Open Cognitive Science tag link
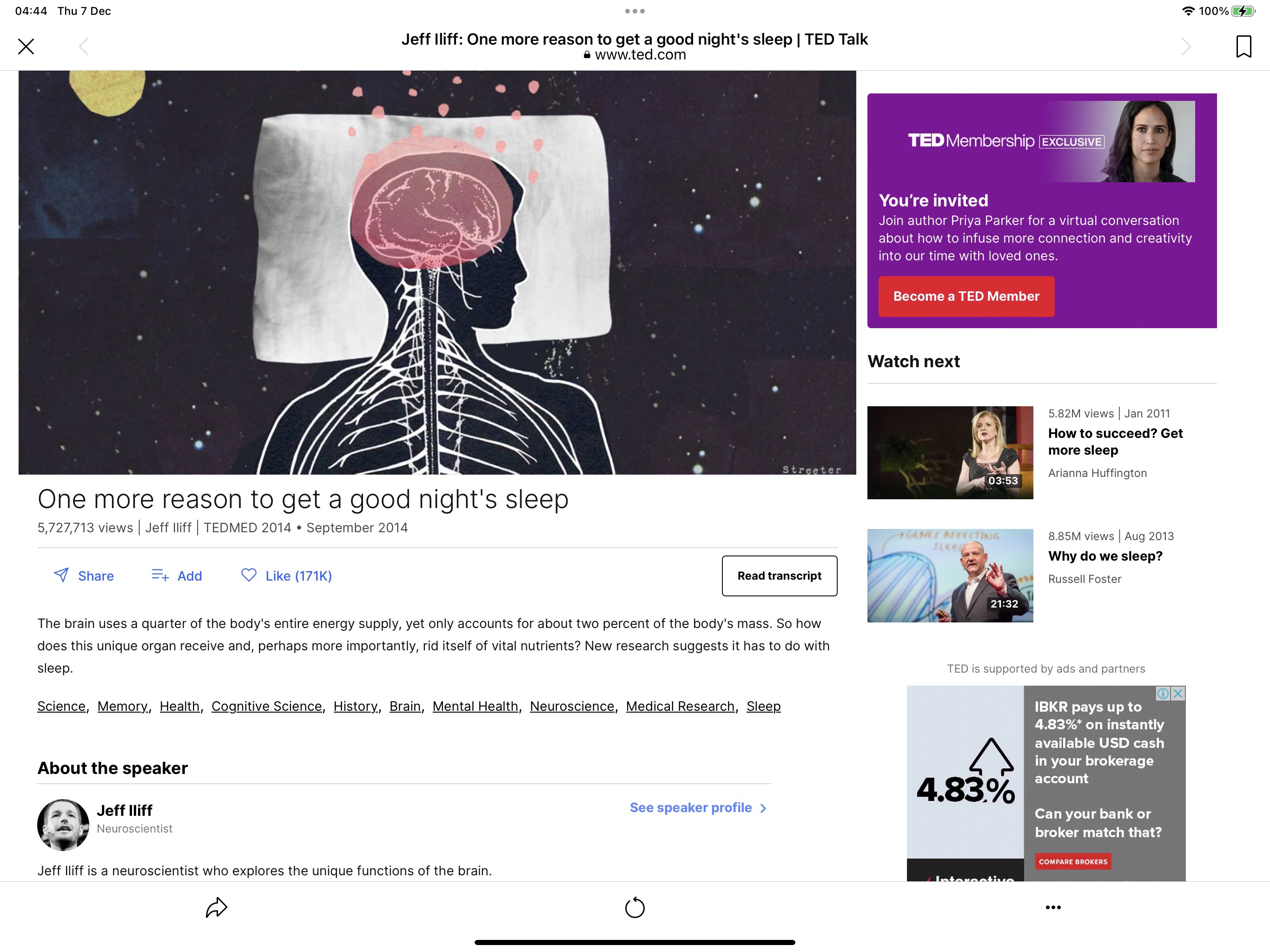Viewport: 1270px width, 952px height. pos(266,706)
